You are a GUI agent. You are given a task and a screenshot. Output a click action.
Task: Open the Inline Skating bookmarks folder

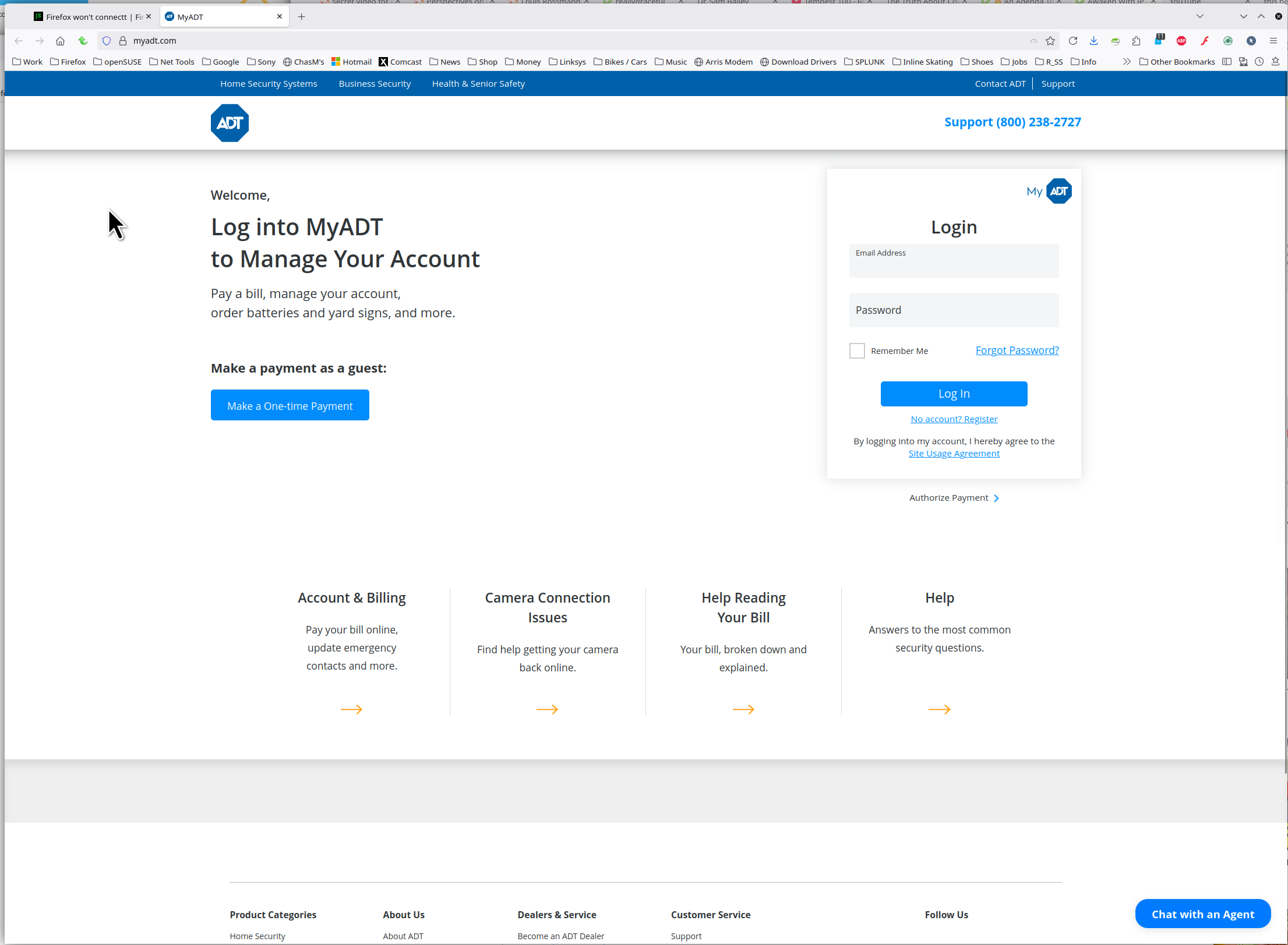click(923, 62)
